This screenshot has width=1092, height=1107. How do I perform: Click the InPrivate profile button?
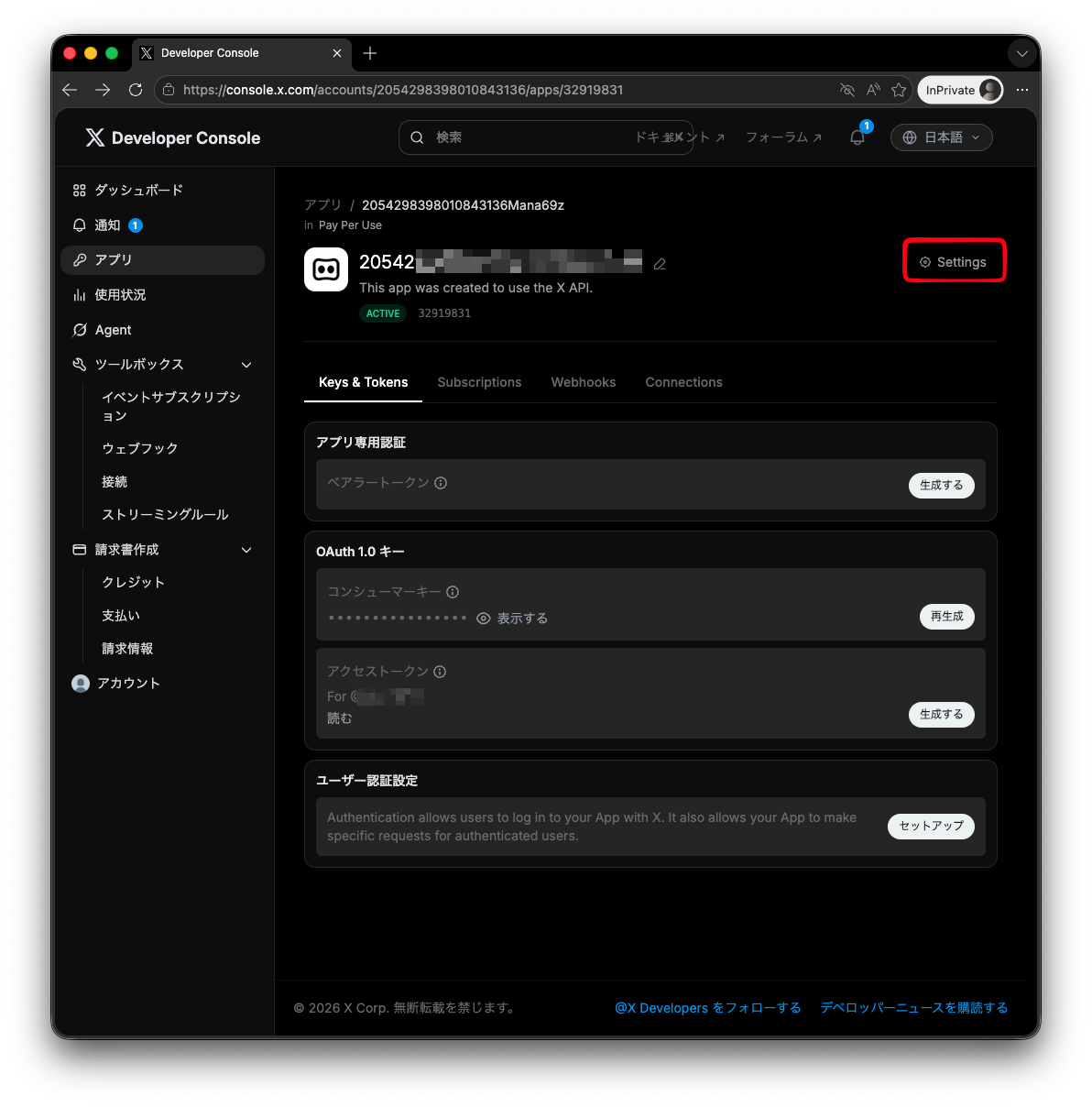[961, 90]
